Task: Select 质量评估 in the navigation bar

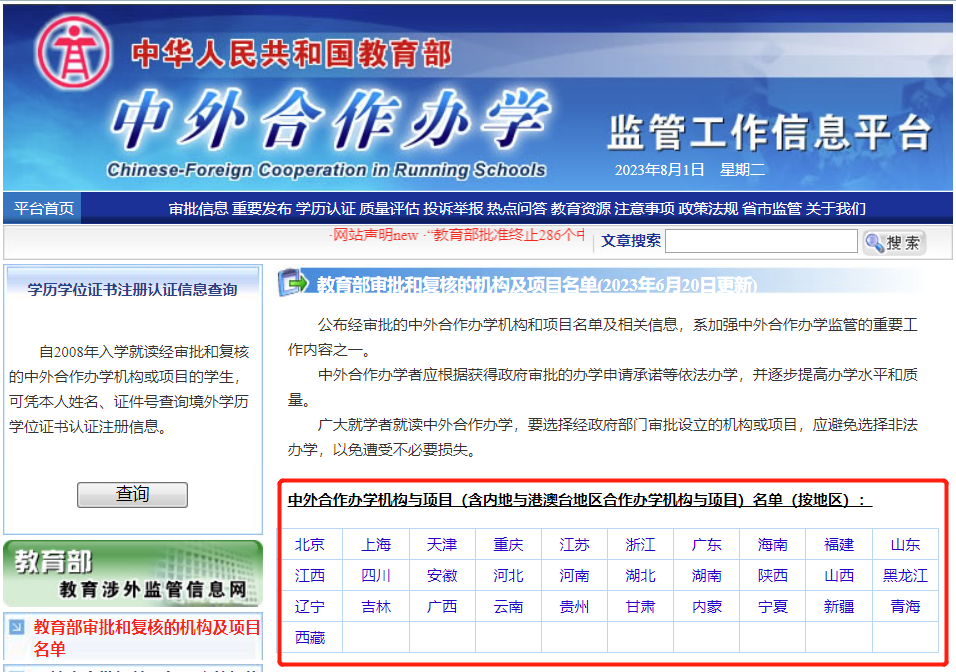Action: (x=390, y=209)
